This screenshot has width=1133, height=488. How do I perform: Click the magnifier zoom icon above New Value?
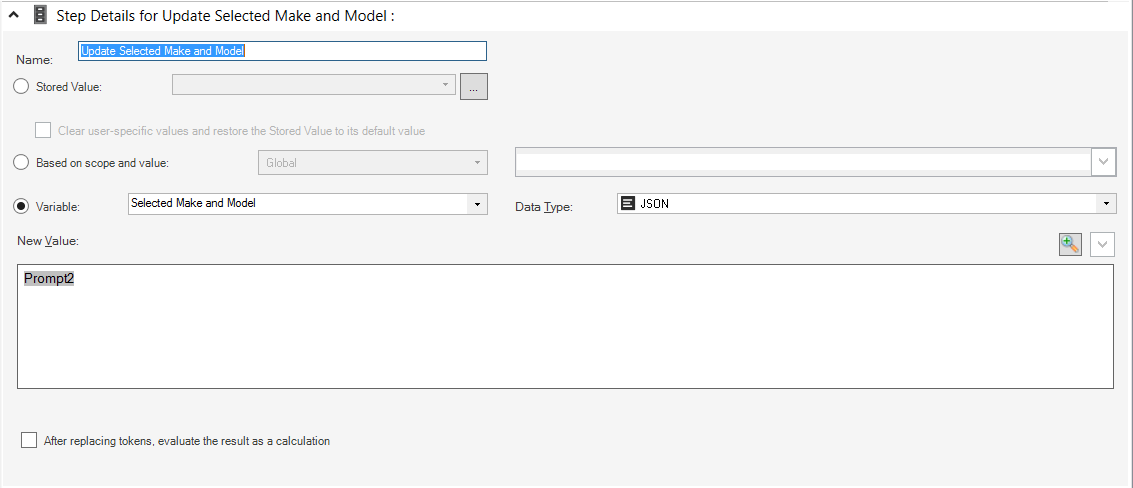1070,244
